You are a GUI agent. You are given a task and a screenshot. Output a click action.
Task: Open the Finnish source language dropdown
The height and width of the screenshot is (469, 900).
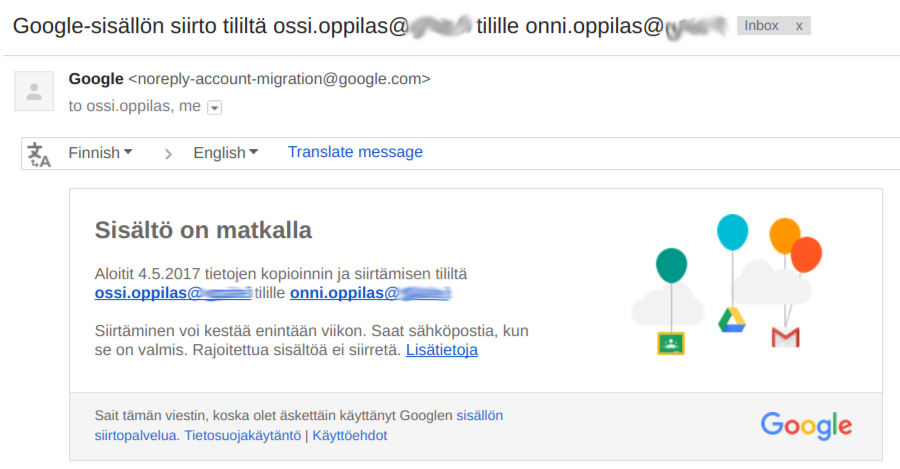(x=100, y=153)
